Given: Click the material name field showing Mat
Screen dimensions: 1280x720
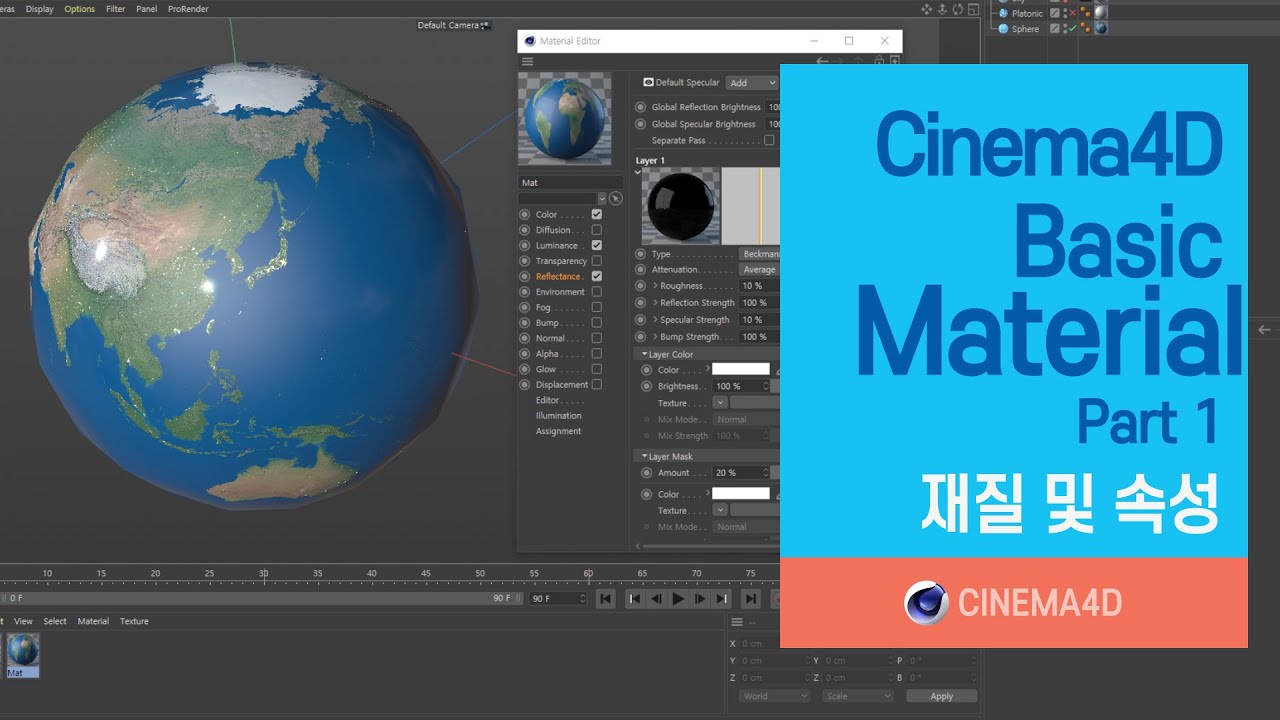Looking at the screenshot, I should (570, 183).
